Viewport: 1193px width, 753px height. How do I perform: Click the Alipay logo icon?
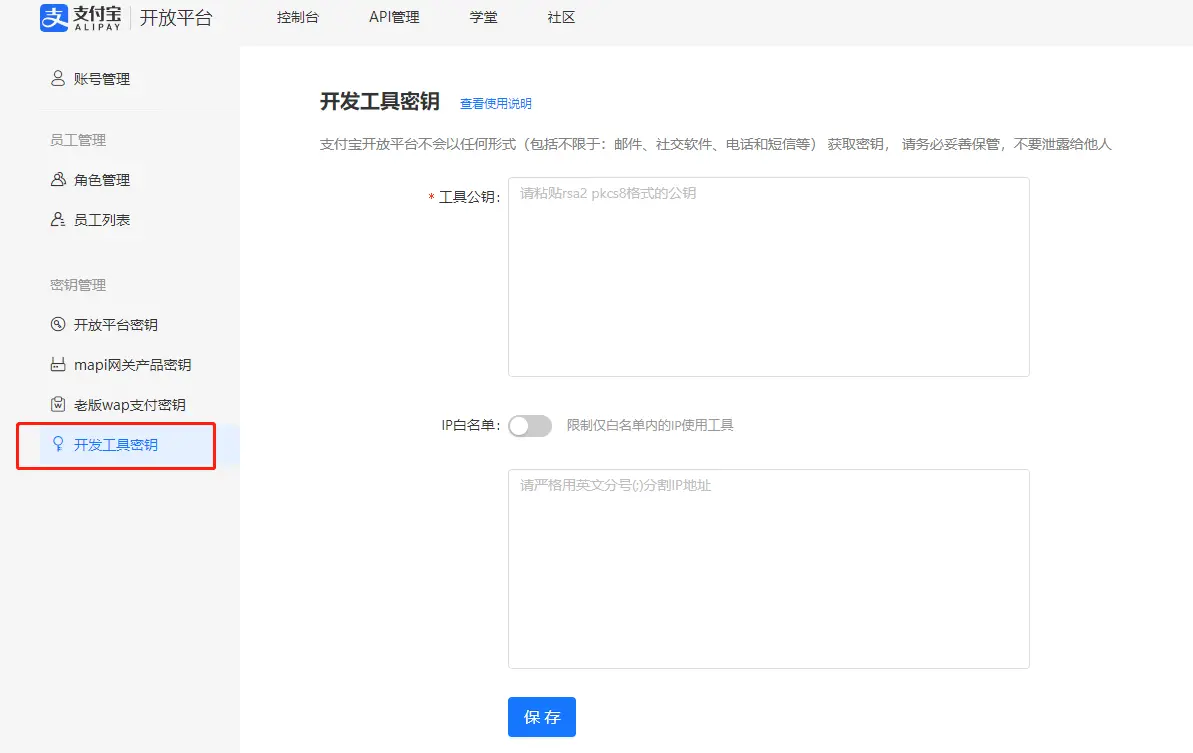tap(54, 17)
